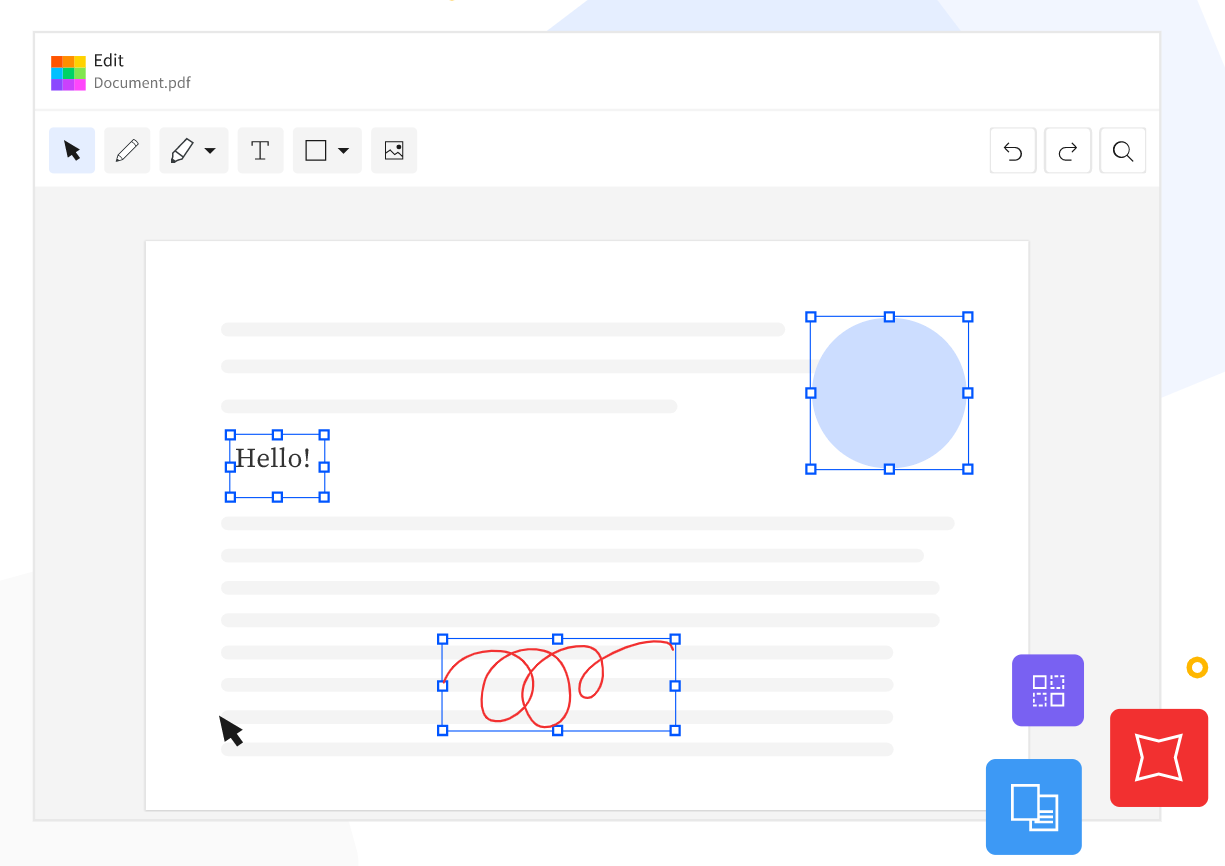Click the blue copy documents tile icon
This screenshot has width=1225, height=866.
[1034, 807]
